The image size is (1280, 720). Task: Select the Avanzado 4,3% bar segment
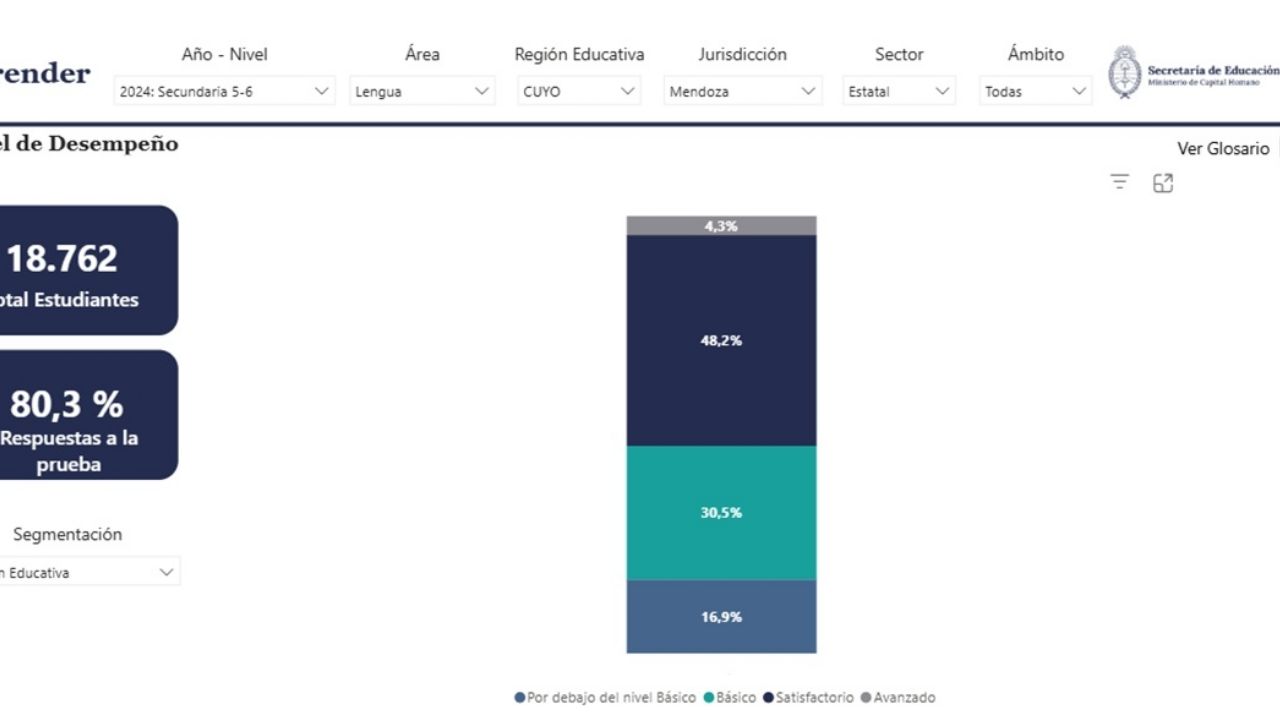pyautogui.click(x=721, y=226)
